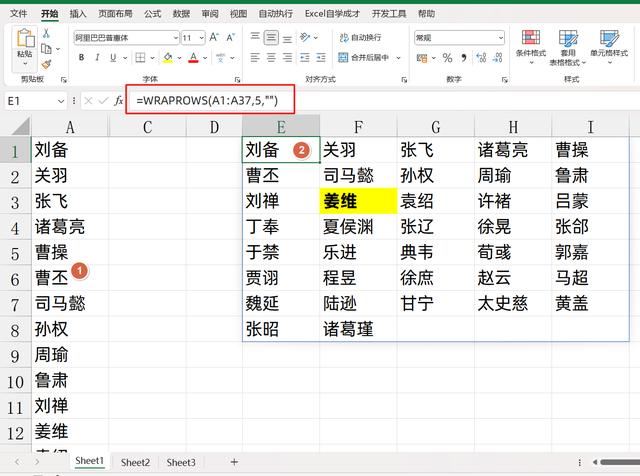Select the Format Painter brush

pyautogui.click(x=47, y=64)
